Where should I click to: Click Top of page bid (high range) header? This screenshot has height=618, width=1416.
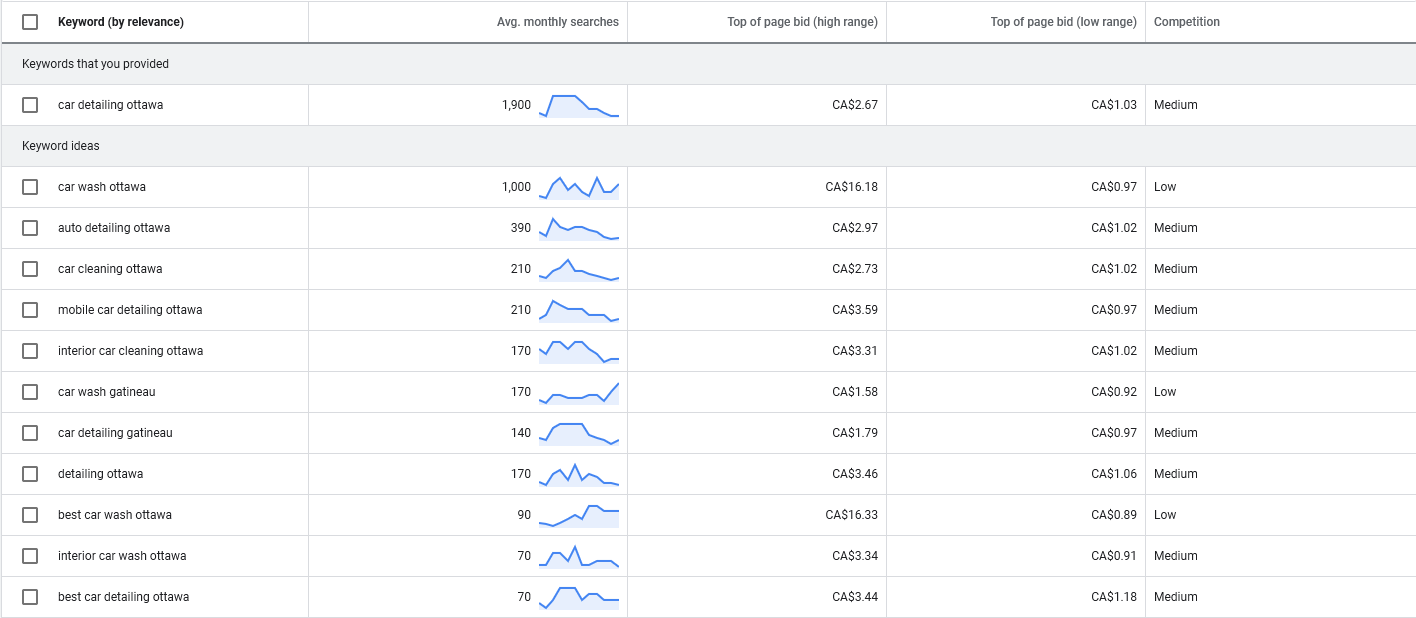(x=802, y=22)
